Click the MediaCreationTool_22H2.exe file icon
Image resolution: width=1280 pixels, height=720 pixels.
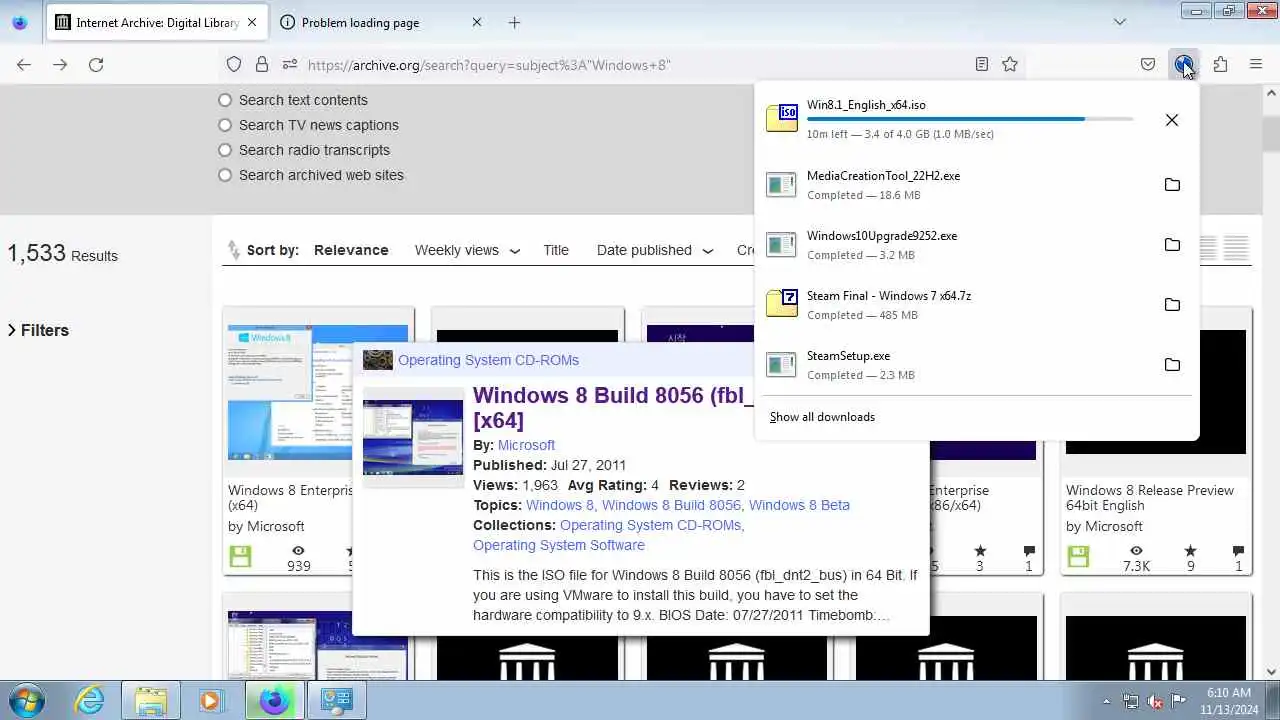pyautogui.click(x=782, y=185)
